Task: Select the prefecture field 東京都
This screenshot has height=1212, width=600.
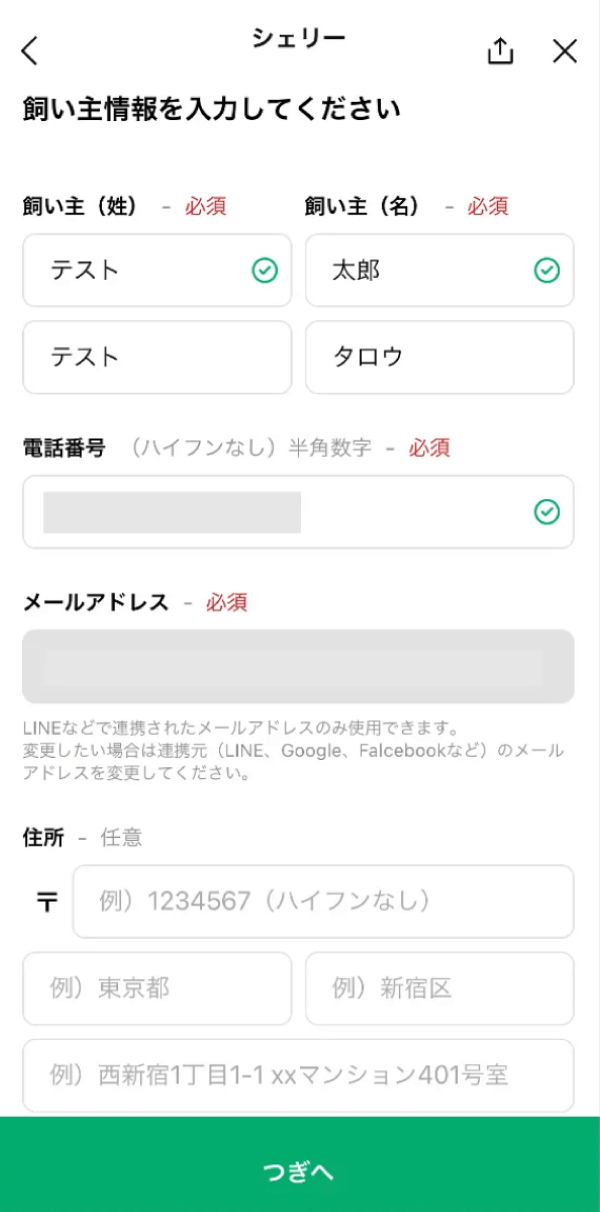Action: coord(157,989)
